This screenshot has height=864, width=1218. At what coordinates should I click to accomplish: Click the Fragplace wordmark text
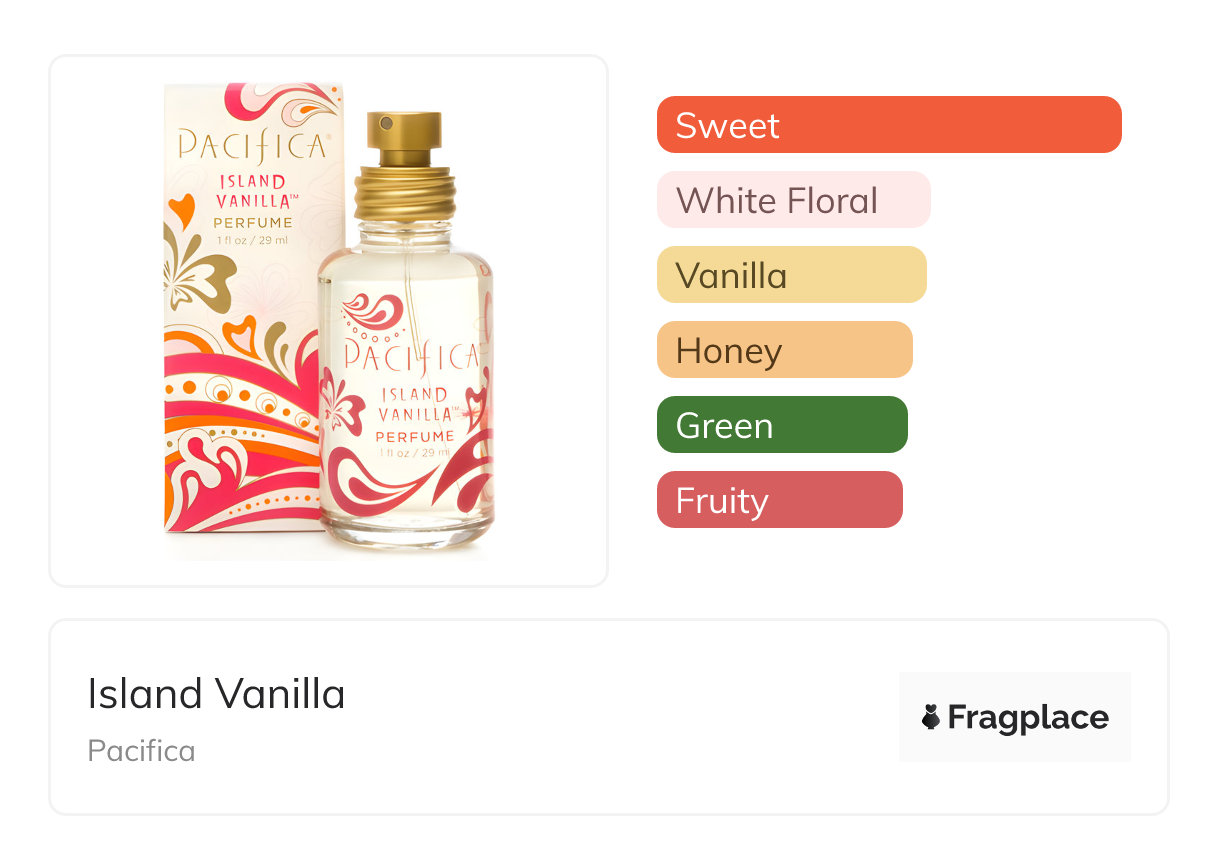(1028, 718)
